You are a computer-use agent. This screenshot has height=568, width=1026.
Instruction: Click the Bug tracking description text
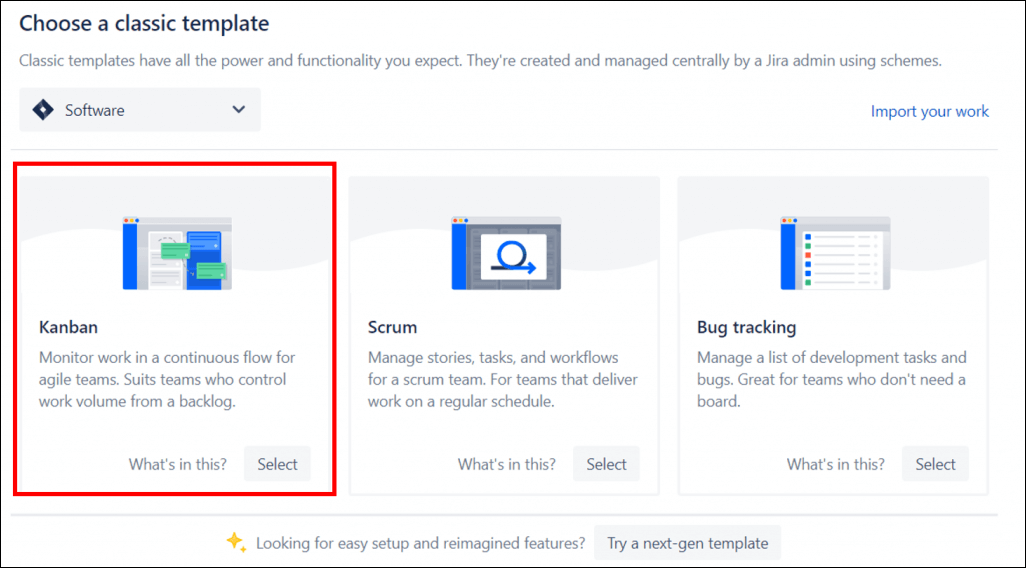[x=831, y=380]
